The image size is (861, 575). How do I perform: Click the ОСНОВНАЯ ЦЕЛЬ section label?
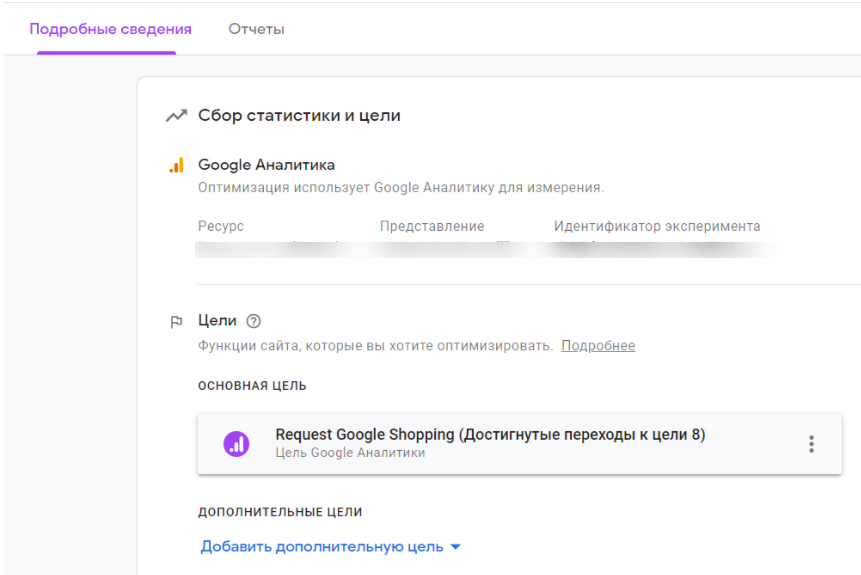(x=252, y=386)
